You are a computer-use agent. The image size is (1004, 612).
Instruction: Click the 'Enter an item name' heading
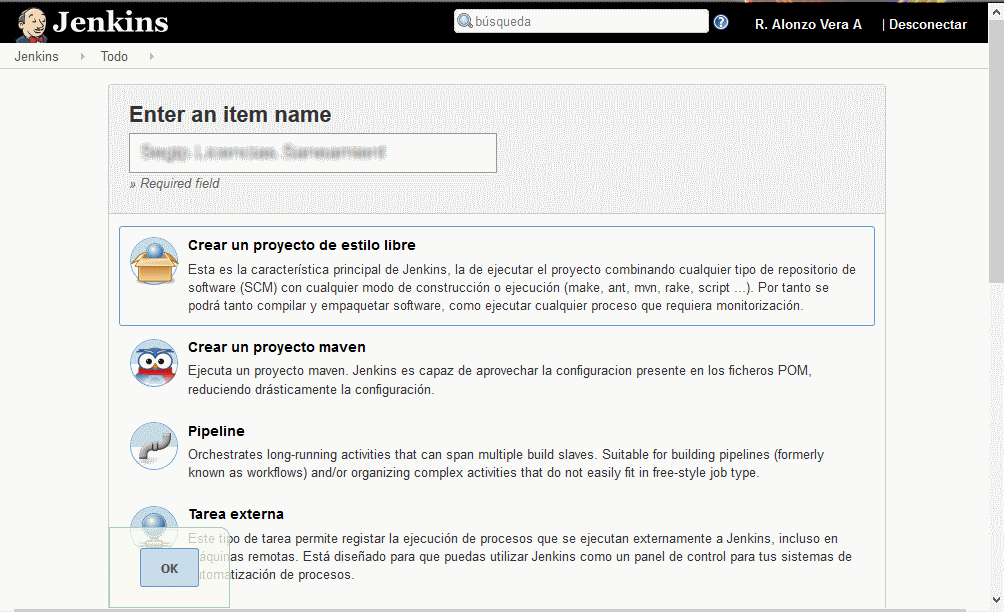[x=231, y=115]
